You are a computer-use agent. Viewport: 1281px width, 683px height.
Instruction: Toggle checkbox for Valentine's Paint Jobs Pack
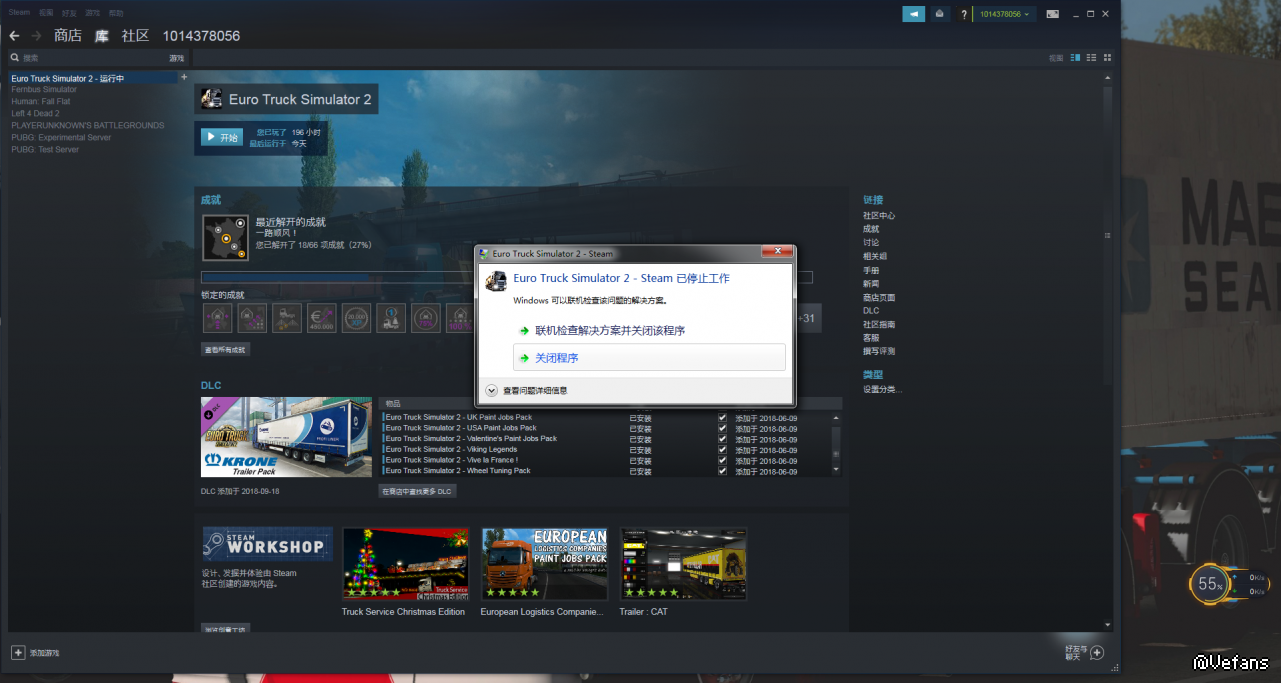pyautogui.click(x=722, y=439)
